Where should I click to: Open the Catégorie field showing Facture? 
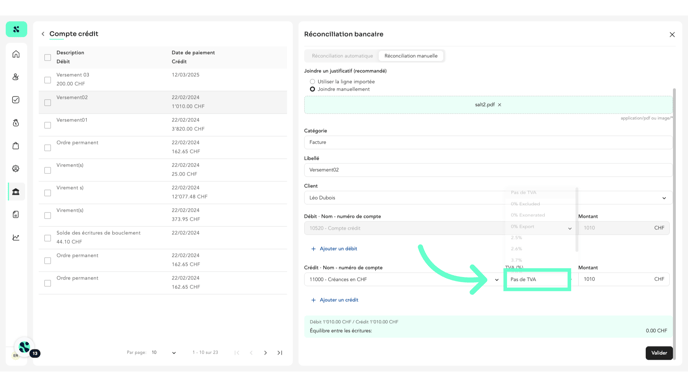(x=487, y=142)
